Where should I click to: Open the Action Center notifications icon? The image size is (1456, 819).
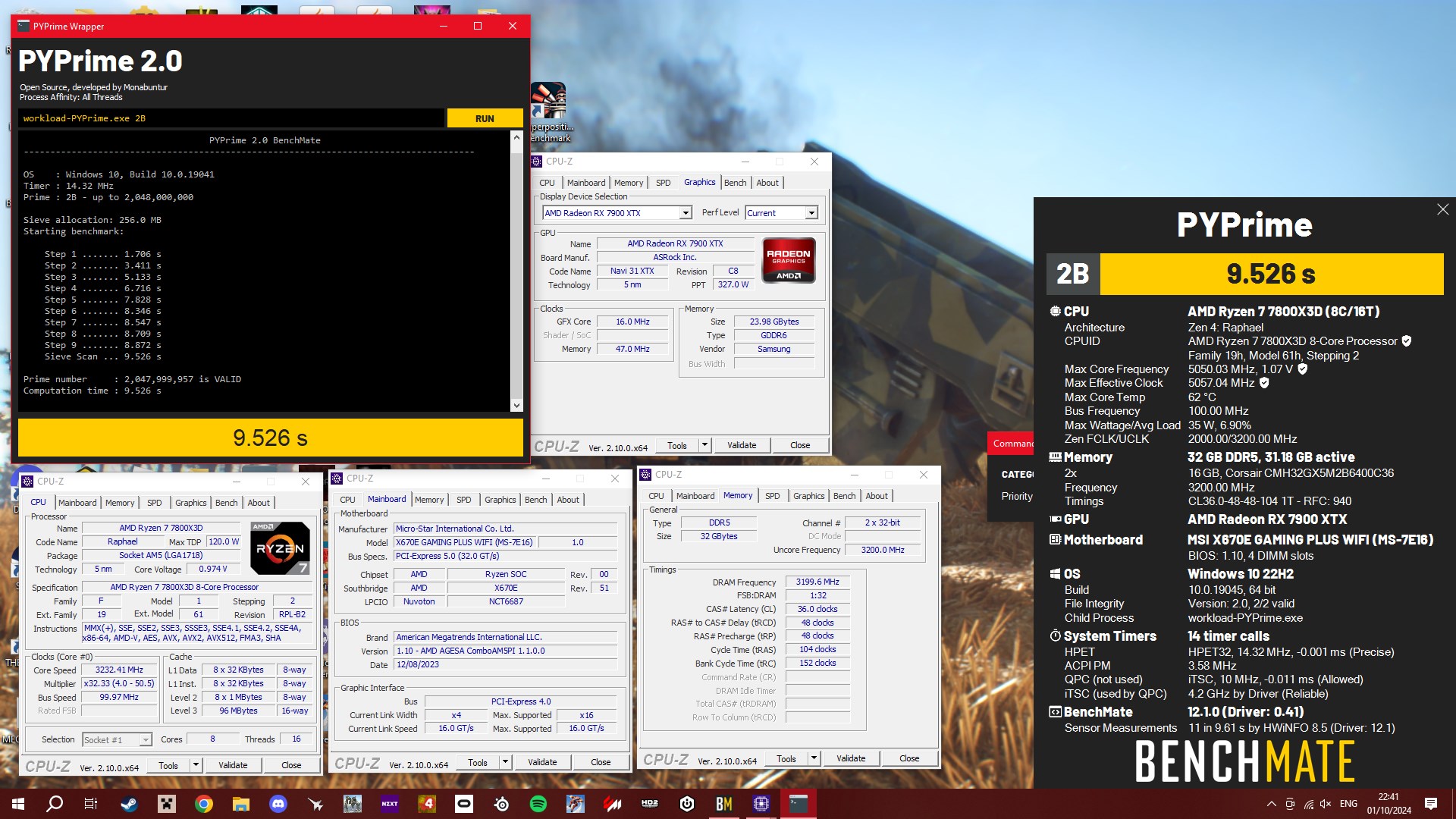click(1431, 804)
